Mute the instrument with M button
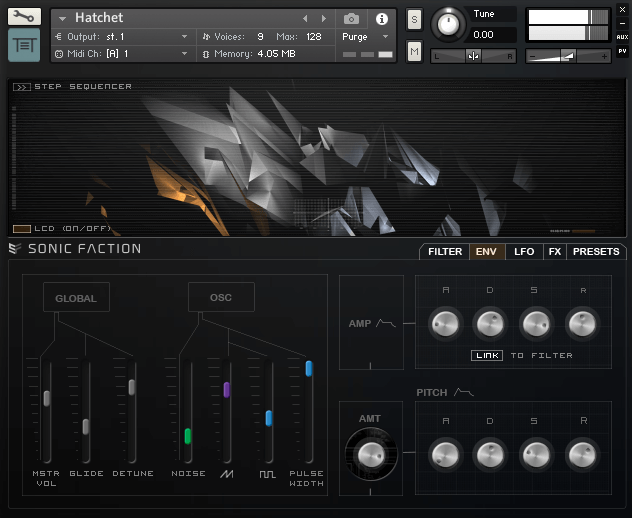Viewport: 632px width, 518px height. [414, 51]
